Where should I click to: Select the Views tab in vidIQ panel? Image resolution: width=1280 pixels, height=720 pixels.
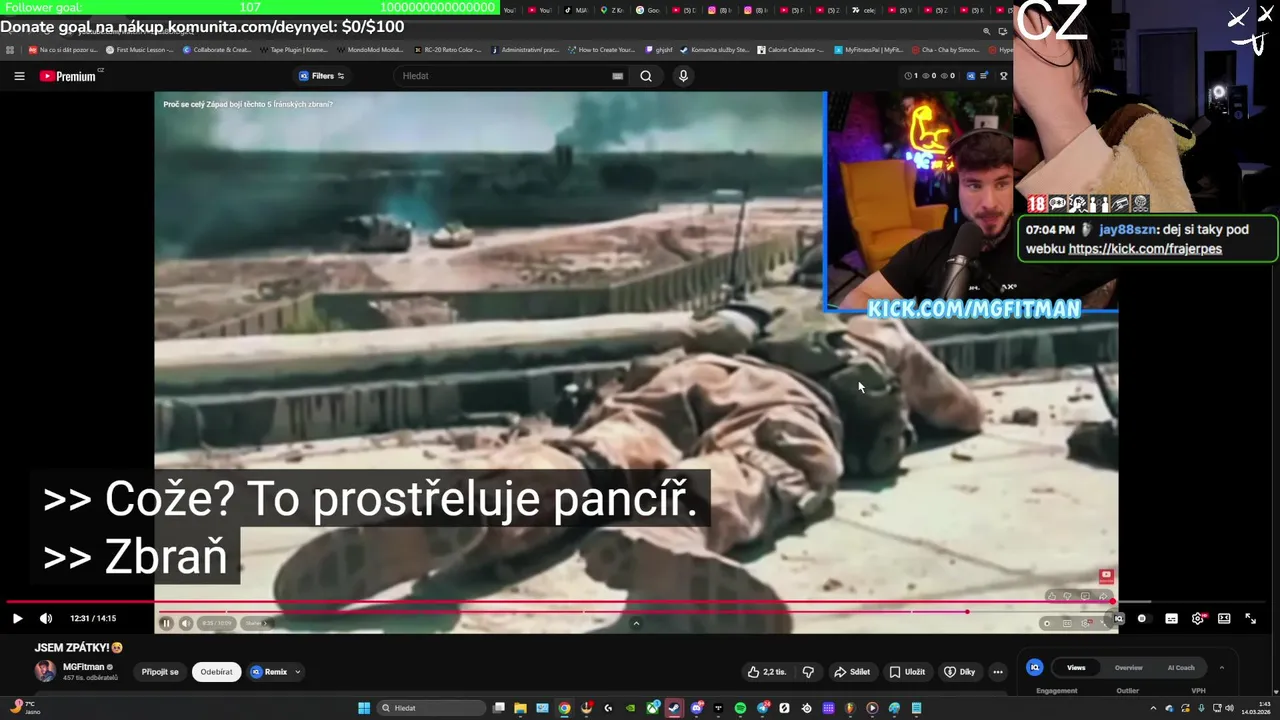click(1076, 667)
